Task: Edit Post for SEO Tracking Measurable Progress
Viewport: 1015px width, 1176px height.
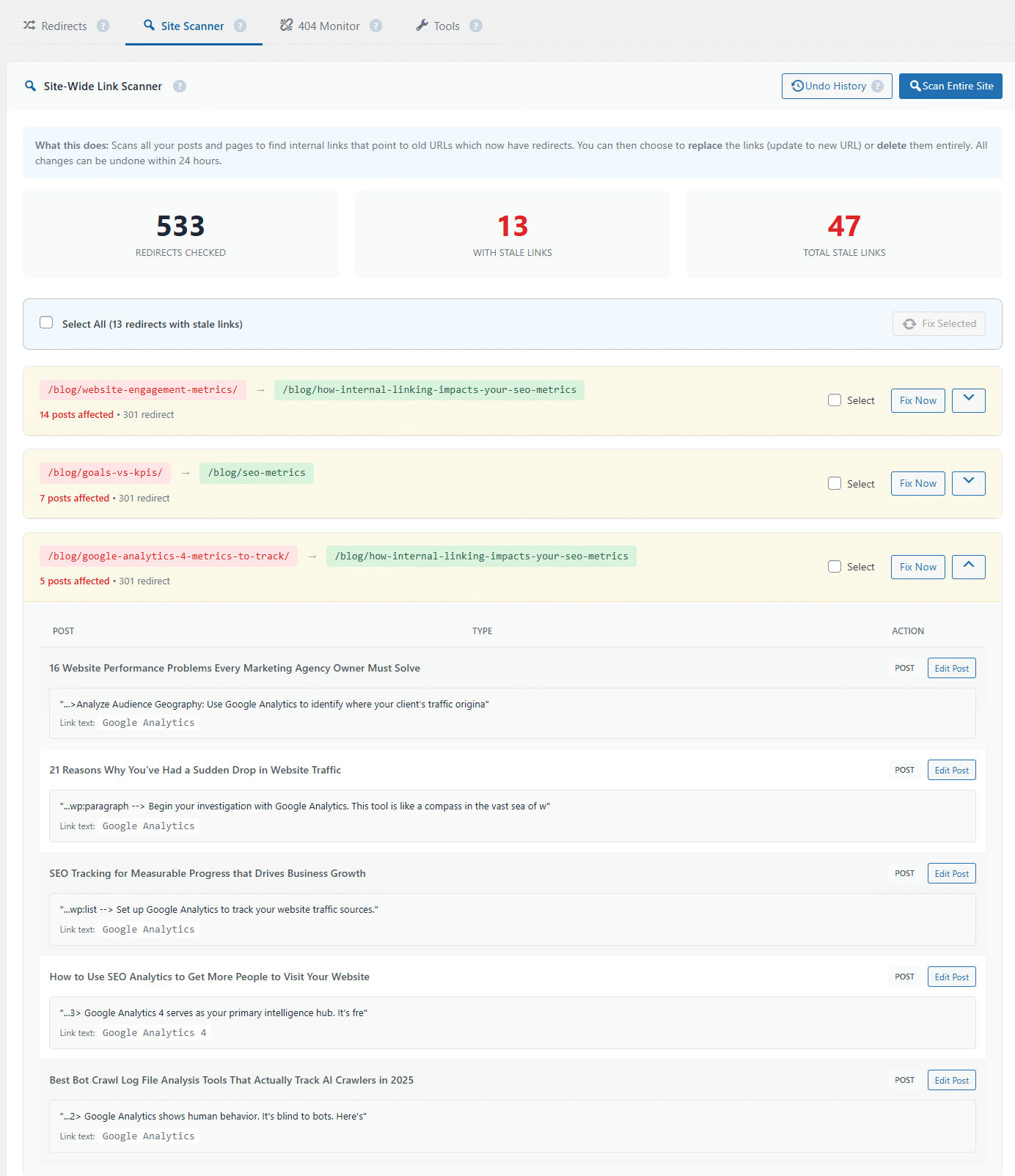Action: tap(952, 873)
